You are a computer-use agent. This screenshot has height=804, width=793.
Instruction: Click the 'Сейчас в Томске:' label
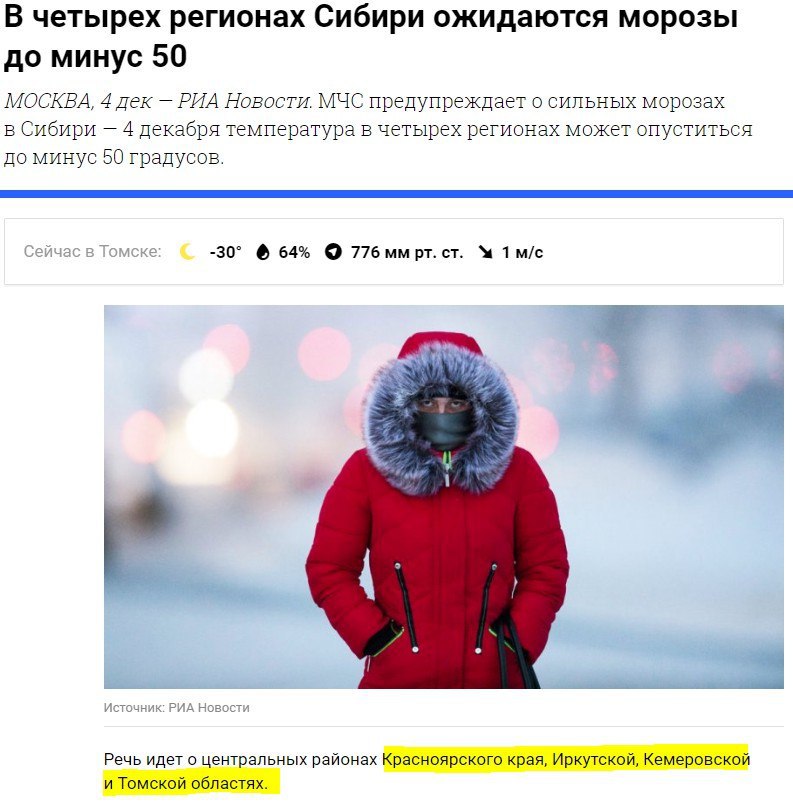coord(92,252)
